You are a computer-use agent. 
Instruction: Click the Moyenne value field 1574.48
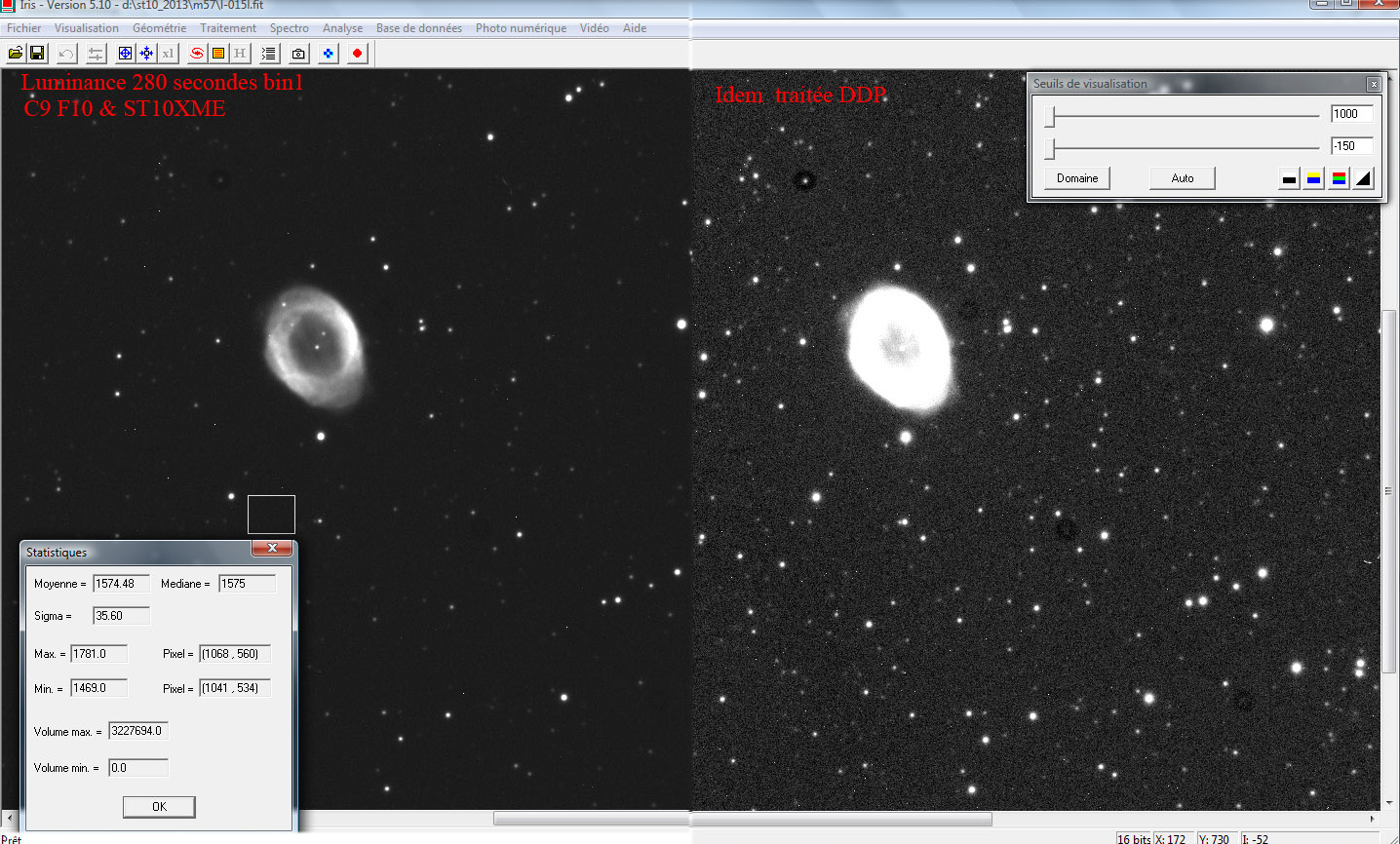pos(122,584)
